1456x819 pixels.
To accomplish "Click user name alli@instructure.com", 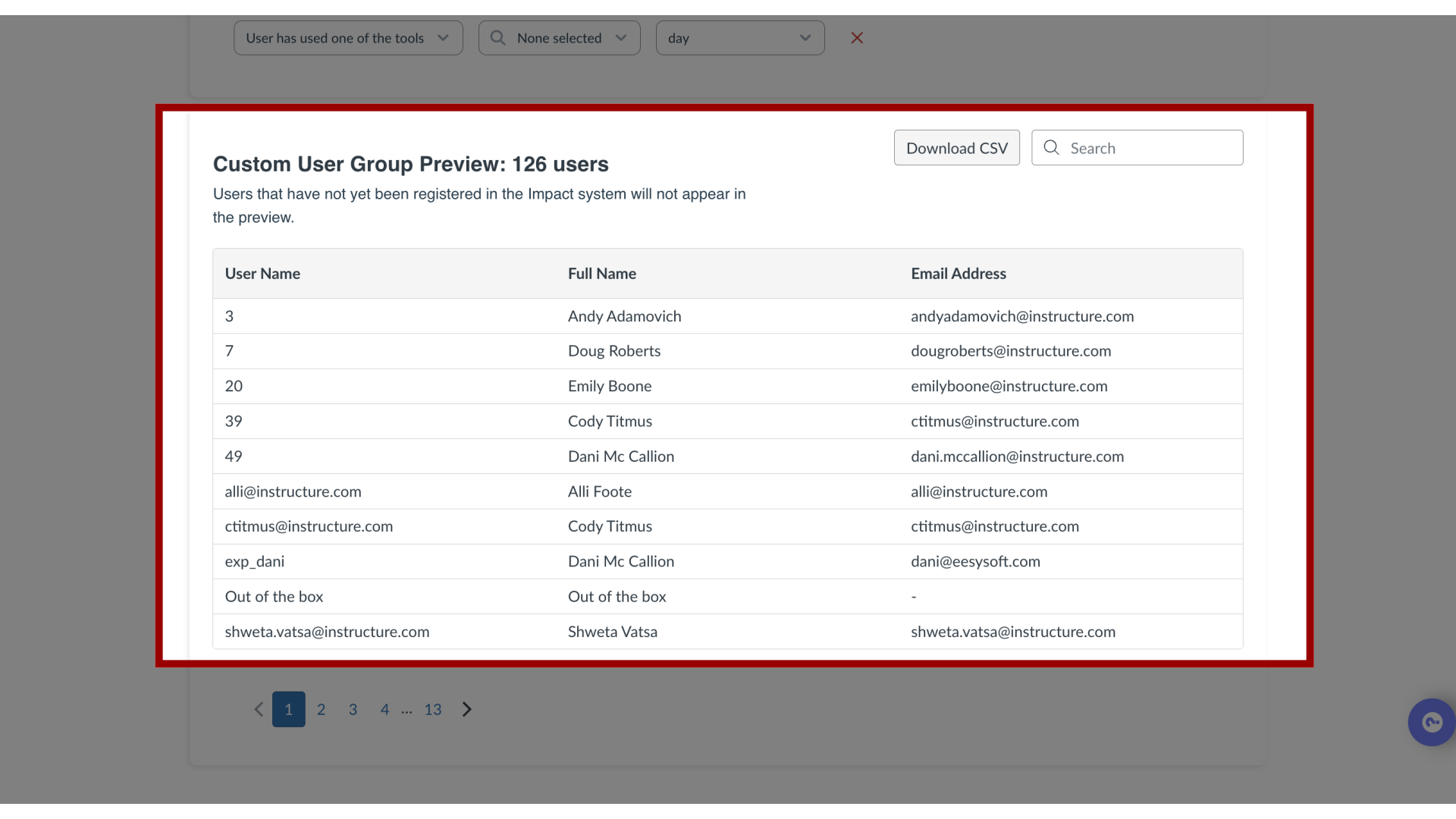I will (x=293, y=491).
